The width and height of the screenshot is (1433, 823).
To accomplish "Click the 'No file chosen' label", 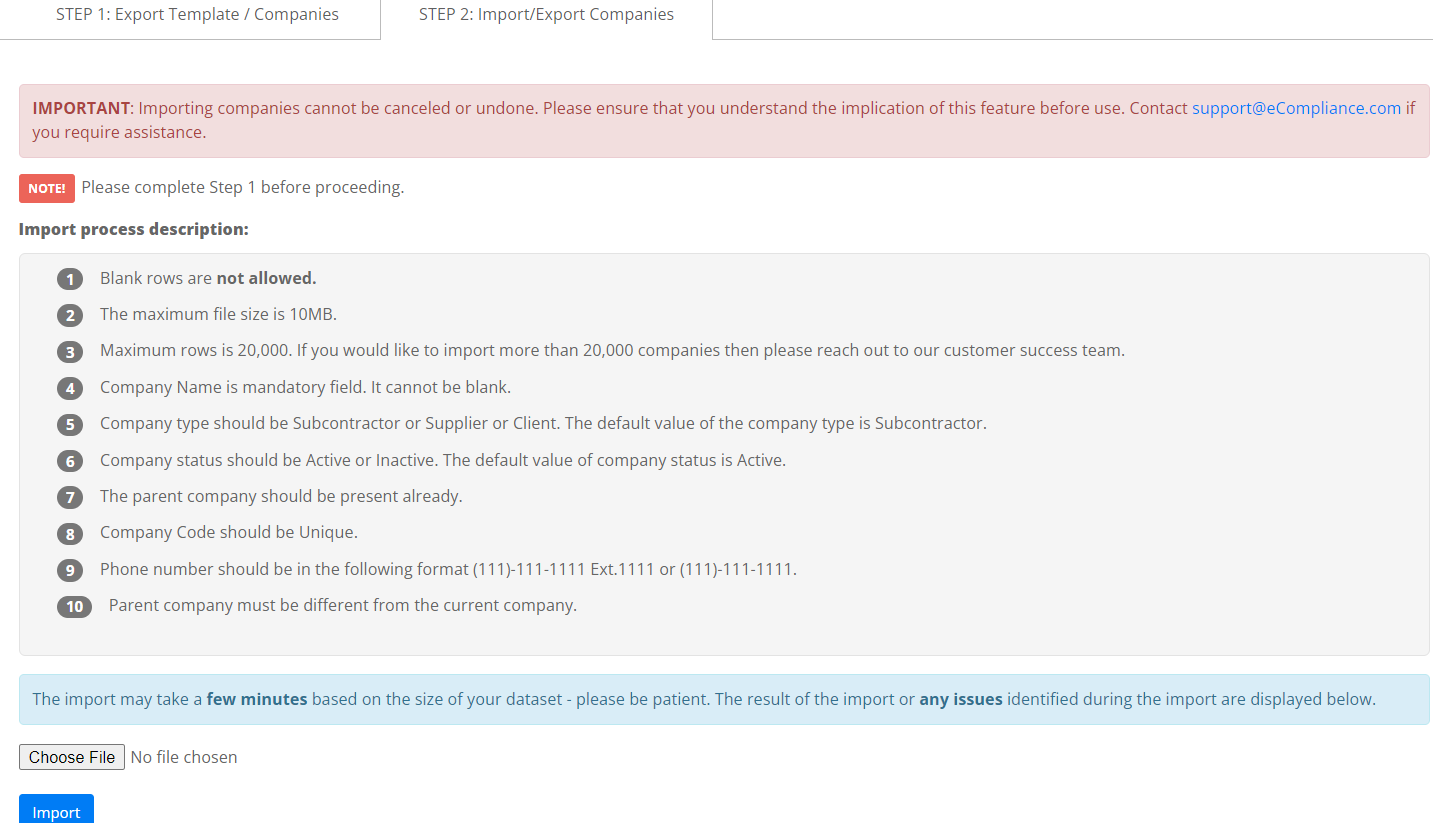I will 184,757.
